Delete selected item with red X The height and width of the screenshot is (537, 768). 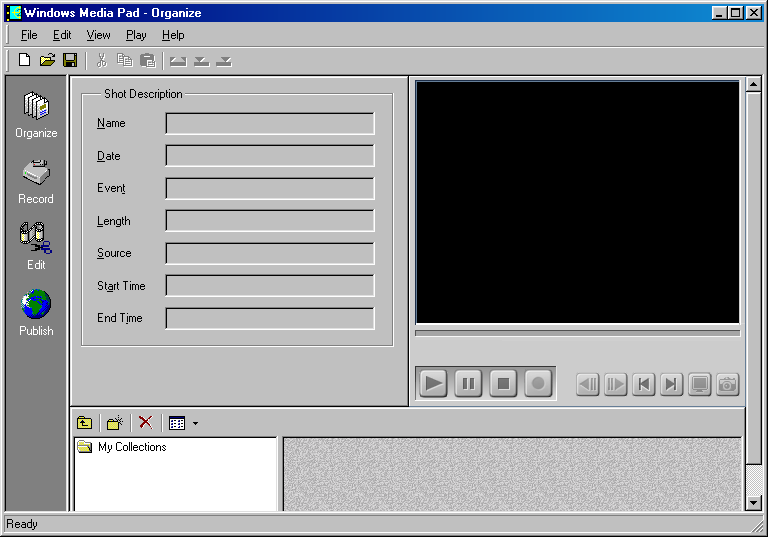145,422
